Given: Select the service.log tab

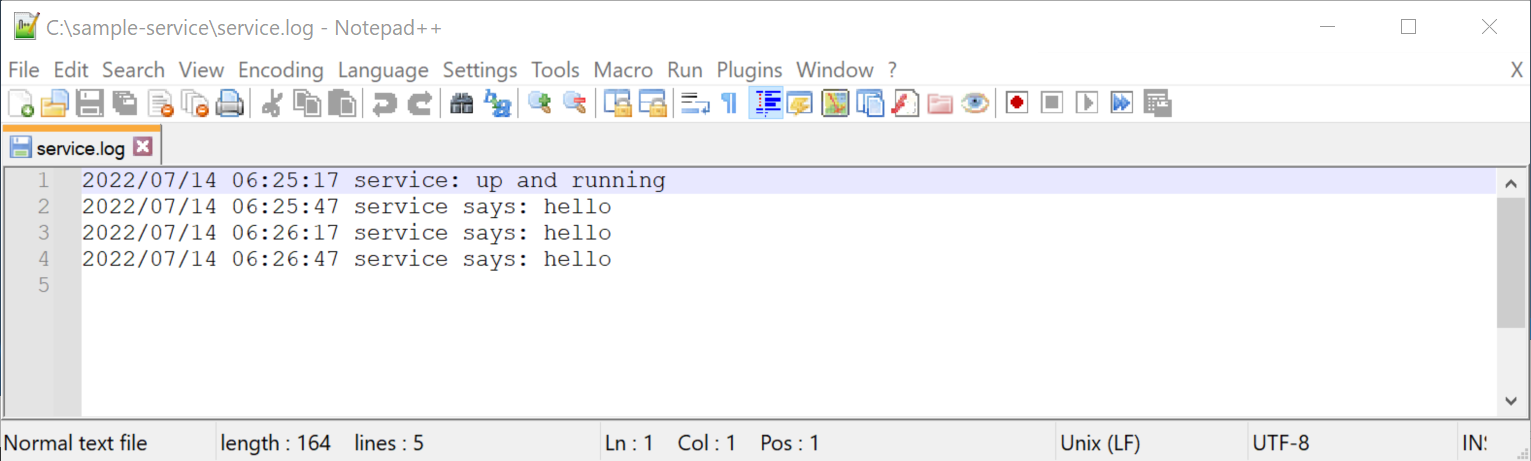Looking at the screenshot, I should tap(80, 148).
